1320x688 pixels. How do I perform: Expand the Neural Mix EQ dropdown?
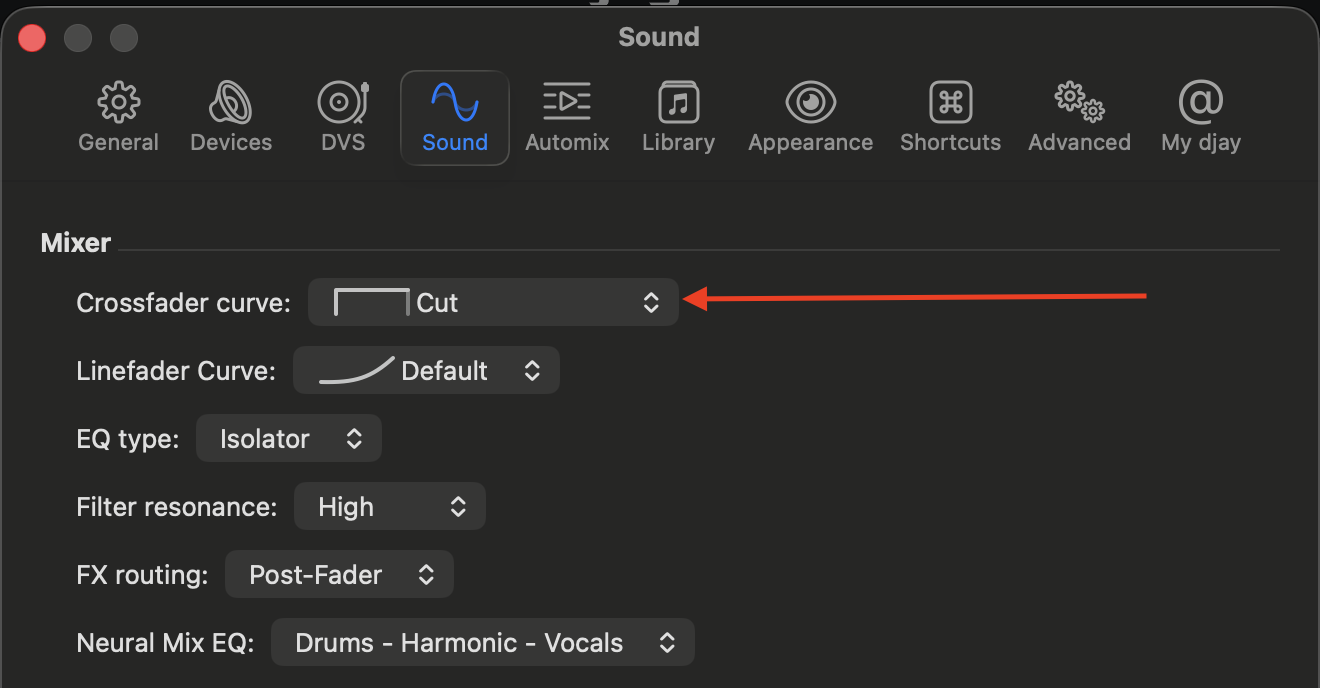coord(482,643)
